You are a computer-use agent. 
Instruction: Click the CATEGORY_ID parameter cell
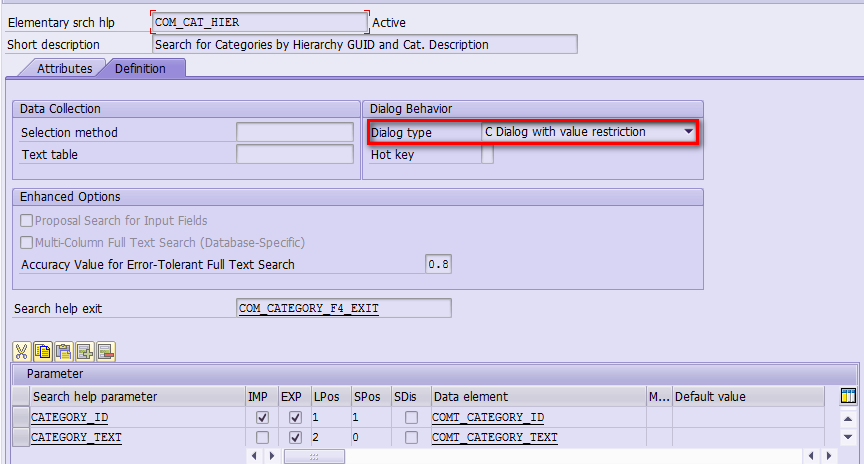click(x=137, y=417)
